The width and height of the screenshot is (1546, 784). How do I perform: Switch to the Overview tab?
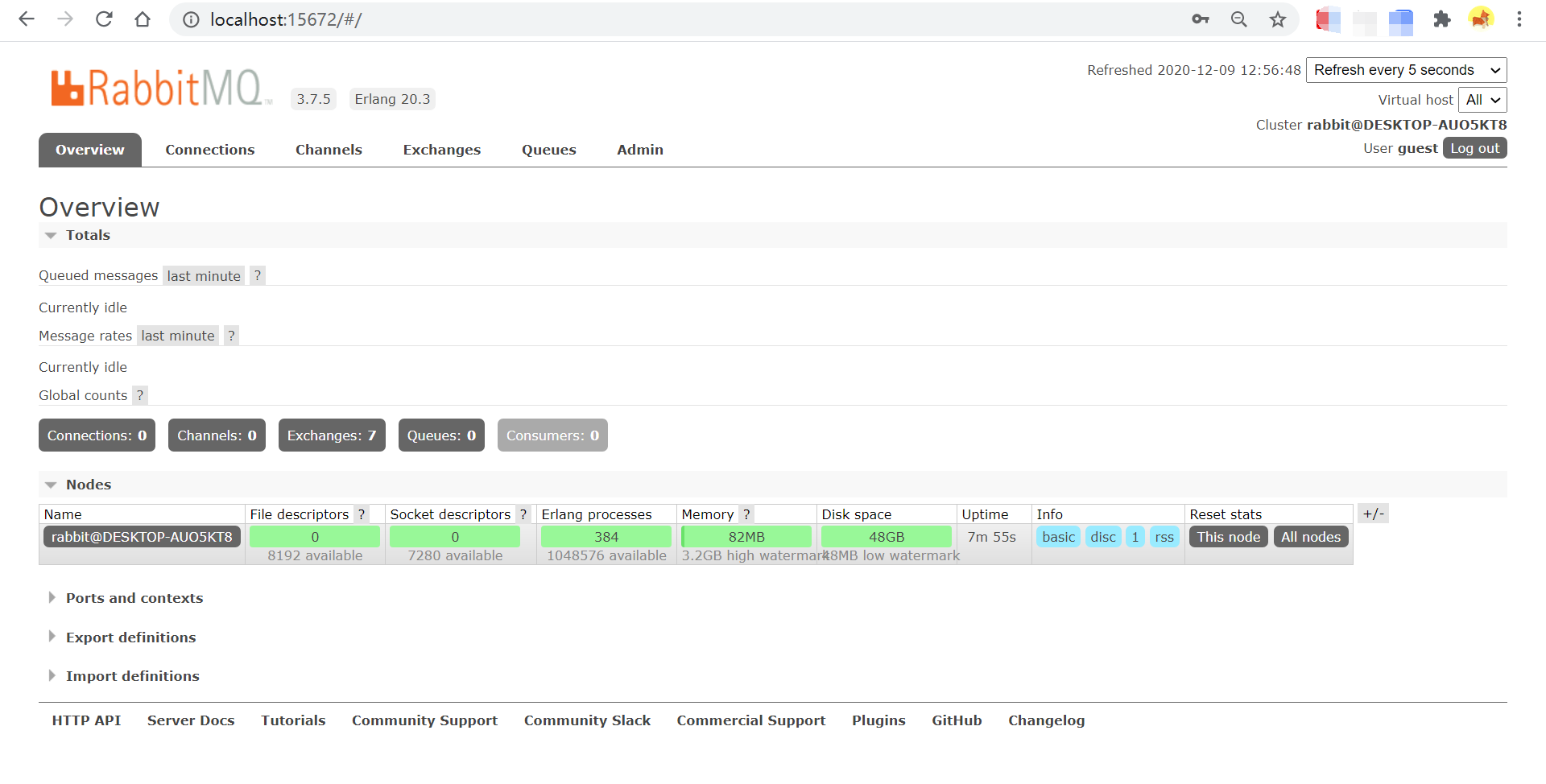pos(90,150)
